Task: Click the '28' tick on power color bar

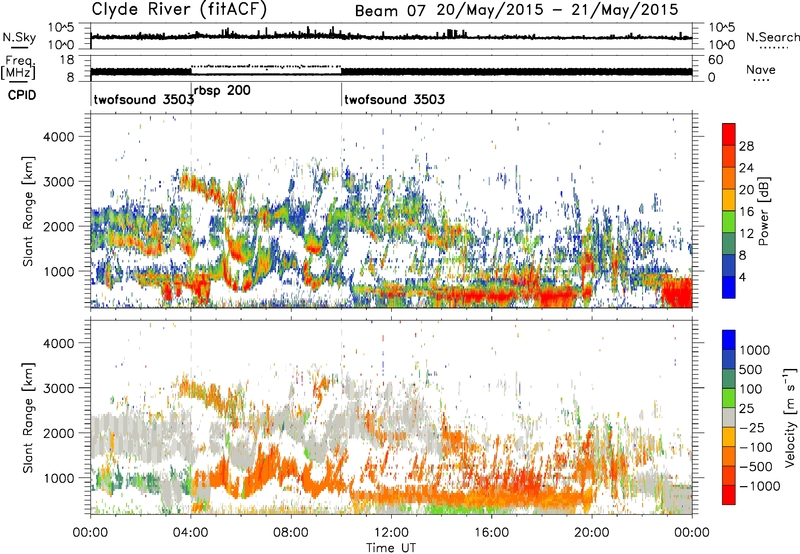Action: pyautogui.click(x=746, y=146)
